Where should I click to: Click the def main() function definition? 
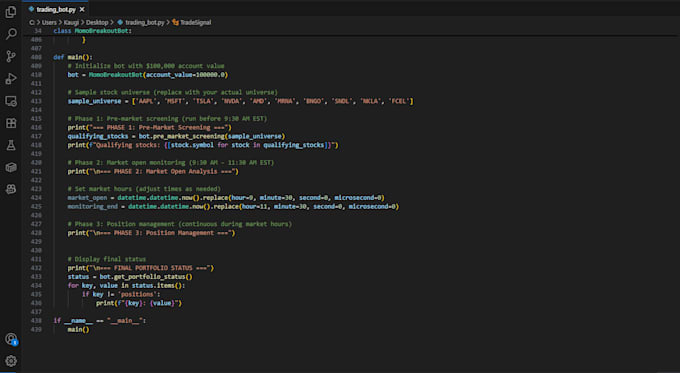(x=73, y=57)
